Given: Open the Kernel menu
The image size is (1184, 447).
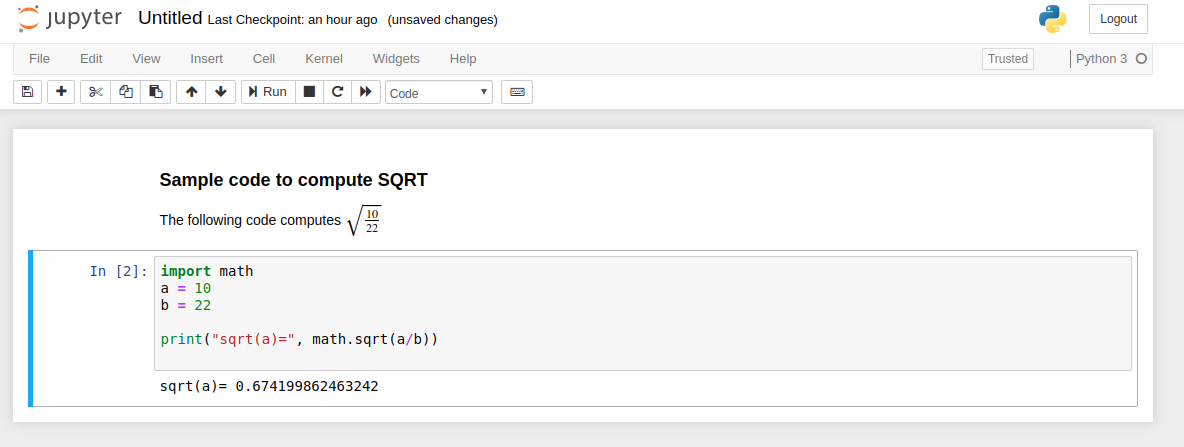Looking at the screenshot, I should (x=324, y=59).
